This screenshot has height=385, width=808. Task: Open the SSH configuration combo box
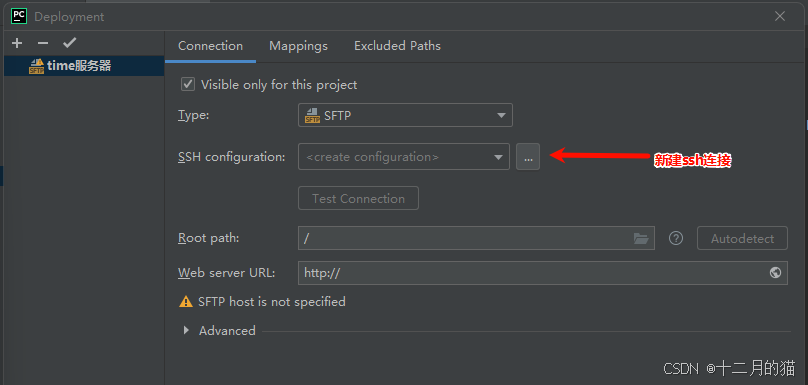pyautogui.click(x=403, y=157)
